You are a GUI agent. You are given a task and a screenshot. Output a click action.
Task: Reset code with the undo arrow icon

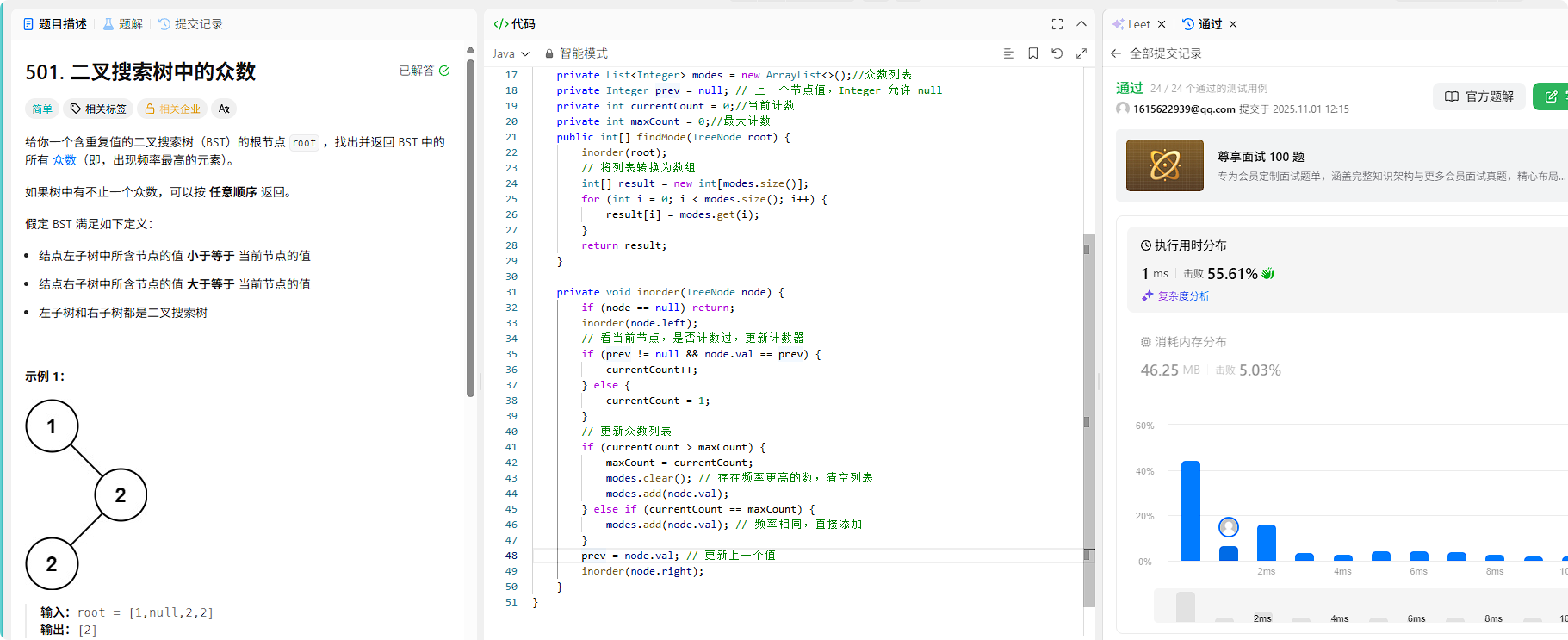[x=1057, y=53]
